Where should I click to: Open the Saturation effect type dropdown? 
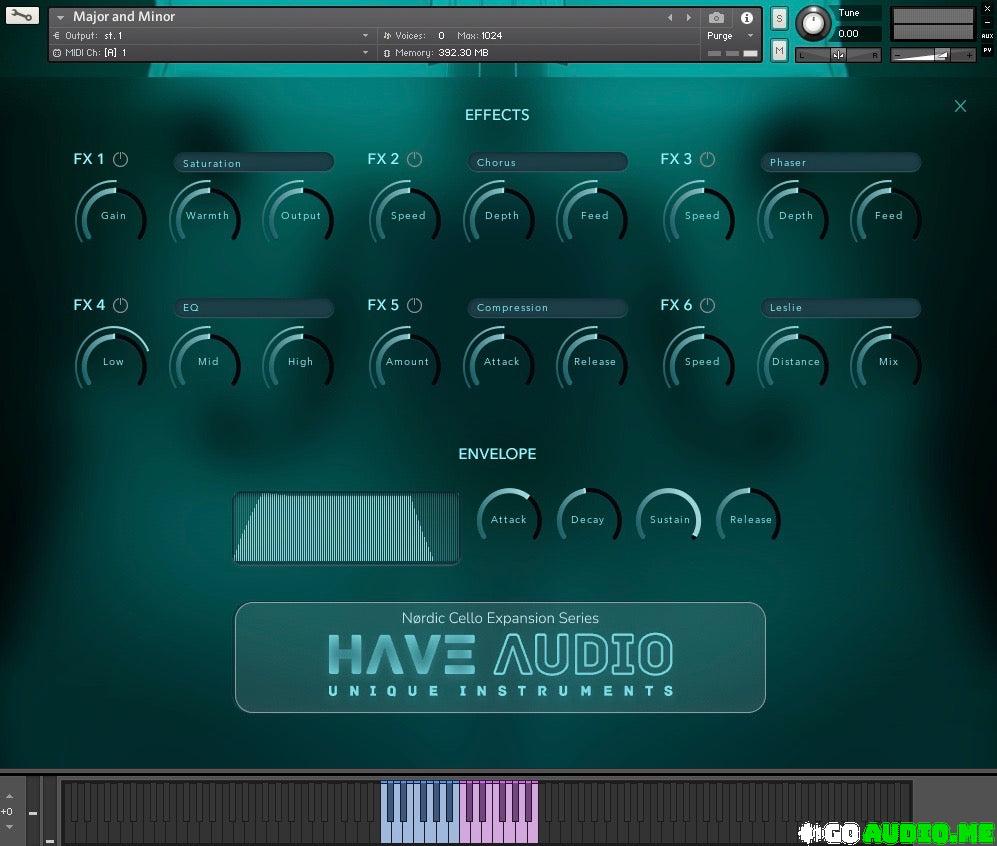254,163
